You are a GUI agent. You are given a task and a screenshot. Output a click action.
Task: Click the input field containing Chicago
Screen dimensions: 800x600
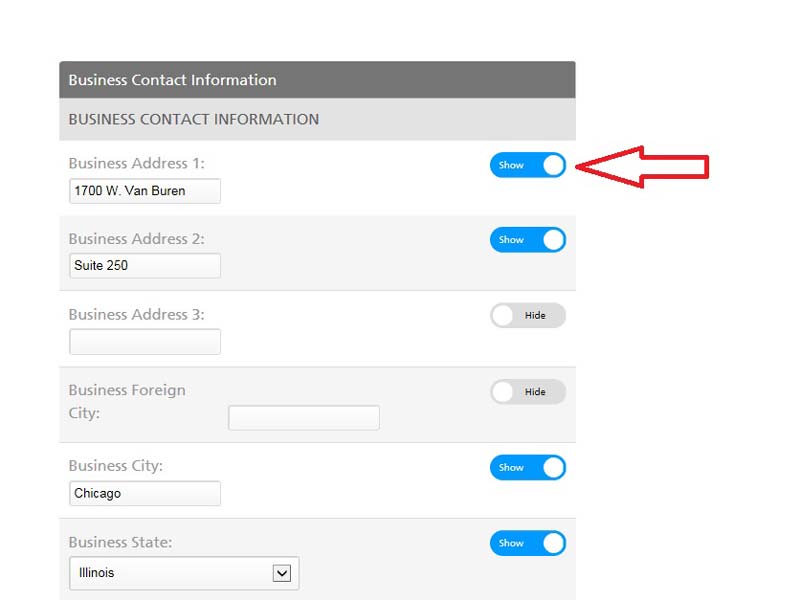144,493
